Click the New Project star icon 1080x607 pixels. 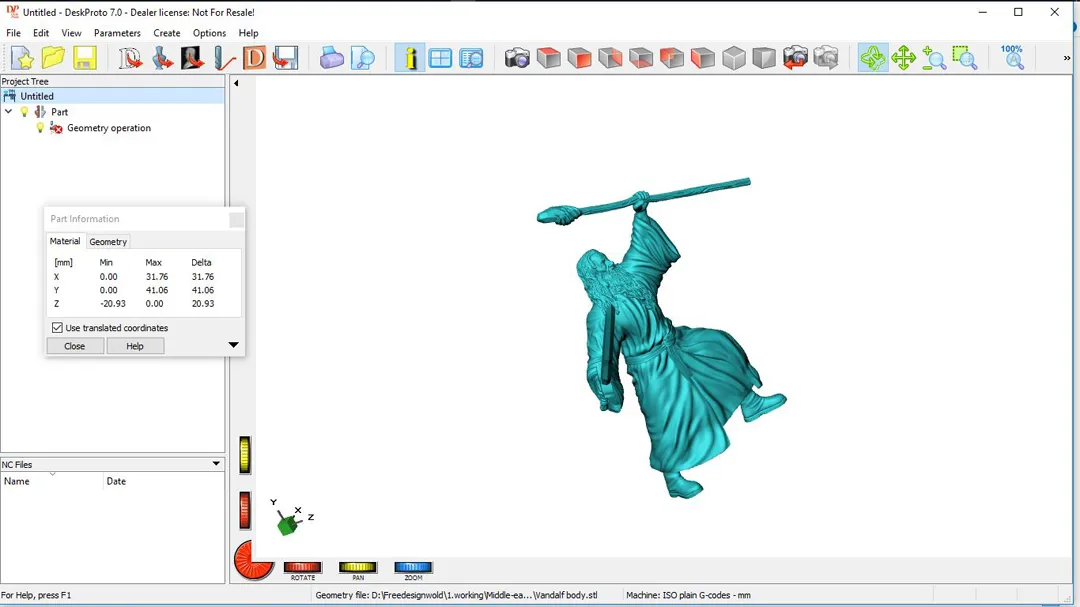[23, 58]
